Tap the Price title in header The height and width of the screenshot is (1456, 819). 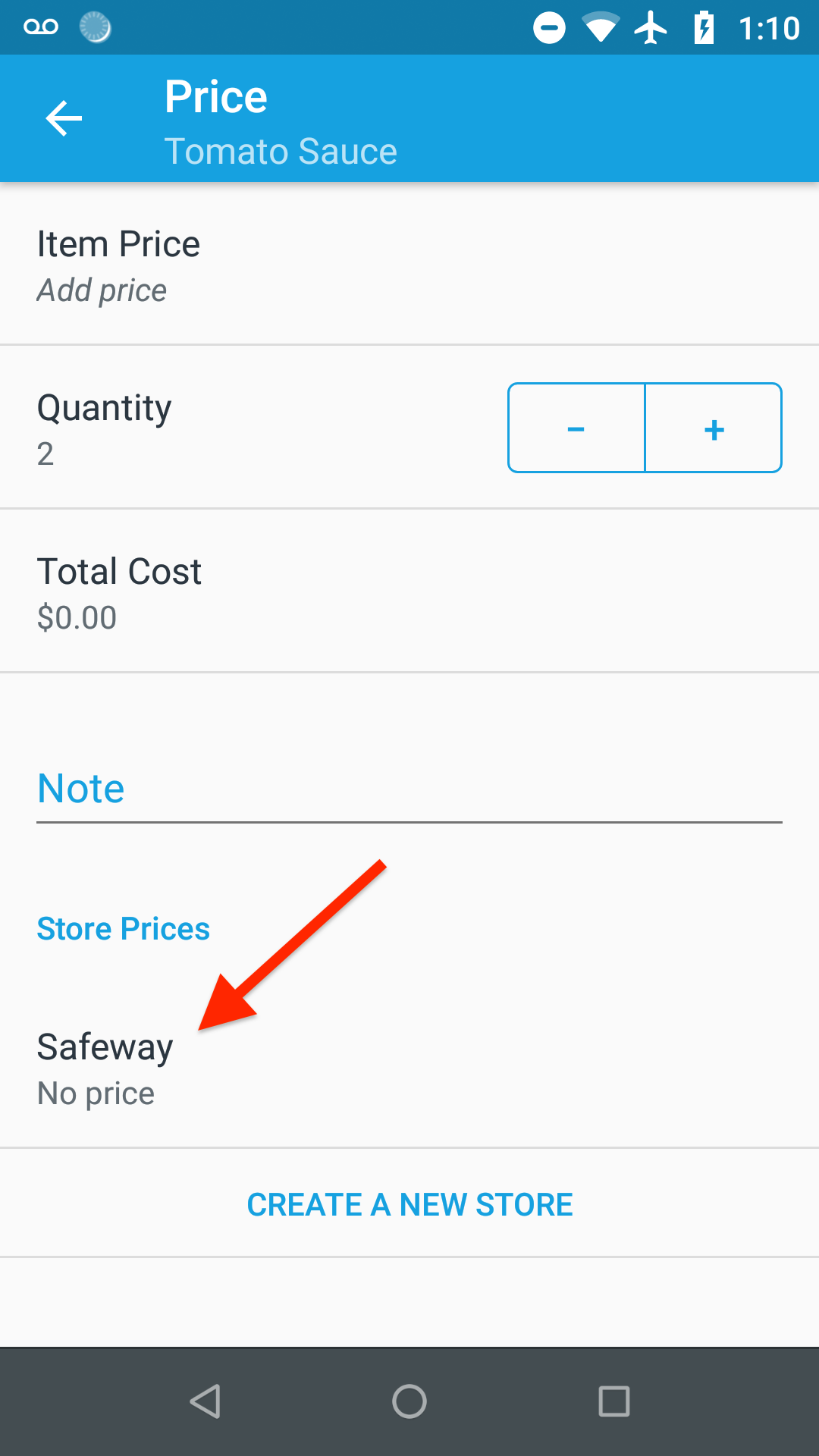point(216,97)
